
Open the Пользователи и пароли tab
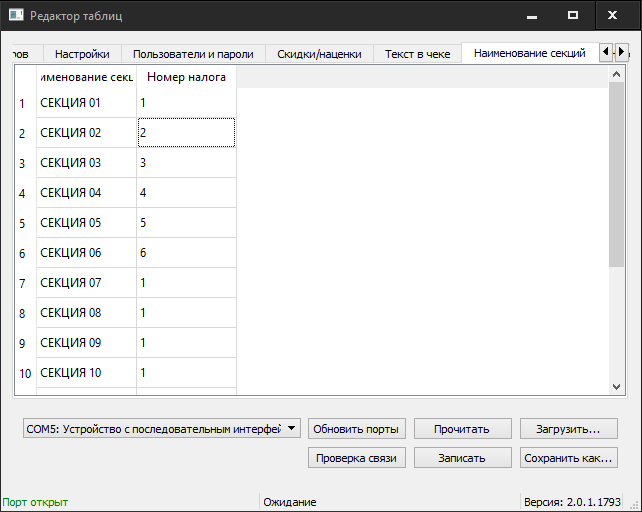click(x=193, y=54)
